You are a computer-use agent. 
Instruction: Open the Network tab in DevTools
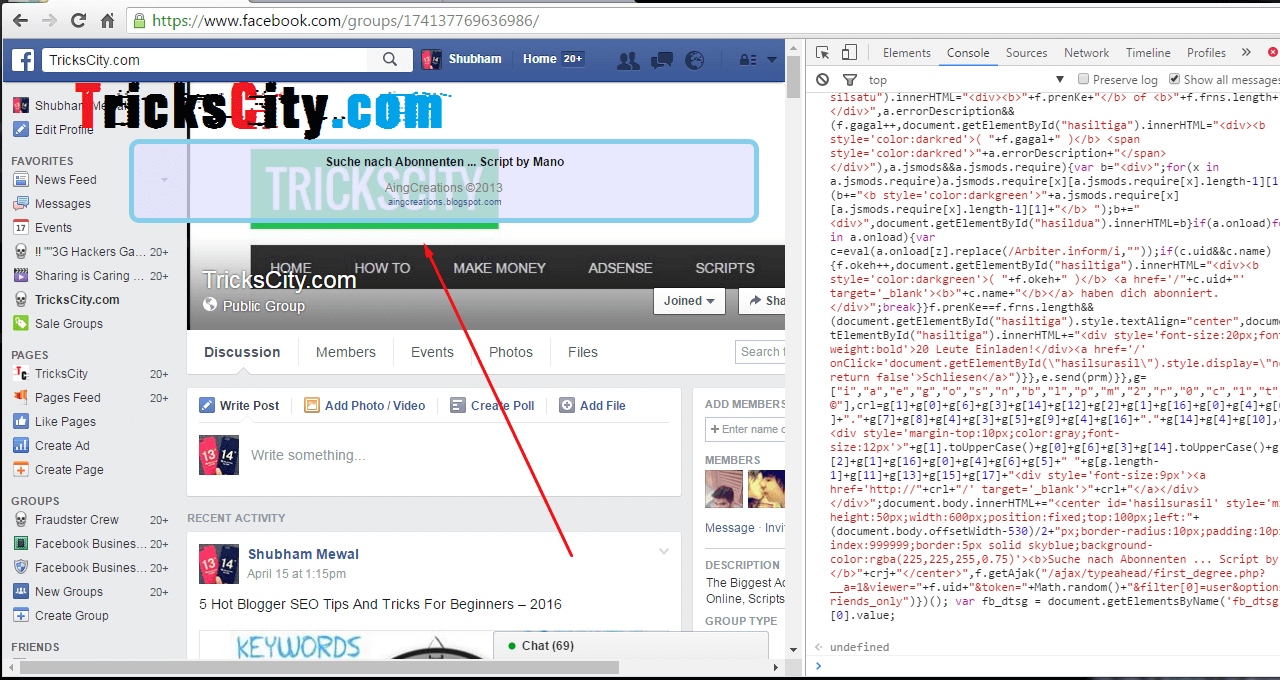point(1087,53)
